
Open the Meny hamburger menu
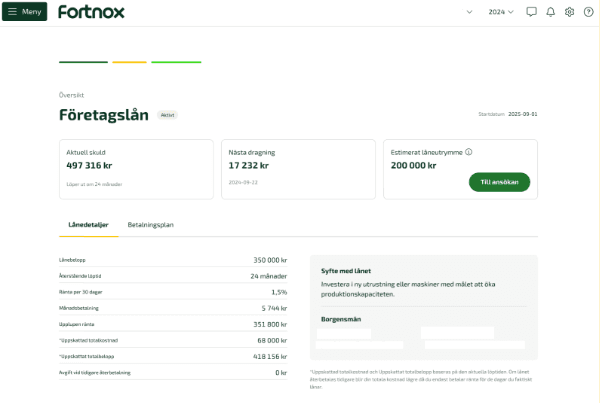pos(24,12)
